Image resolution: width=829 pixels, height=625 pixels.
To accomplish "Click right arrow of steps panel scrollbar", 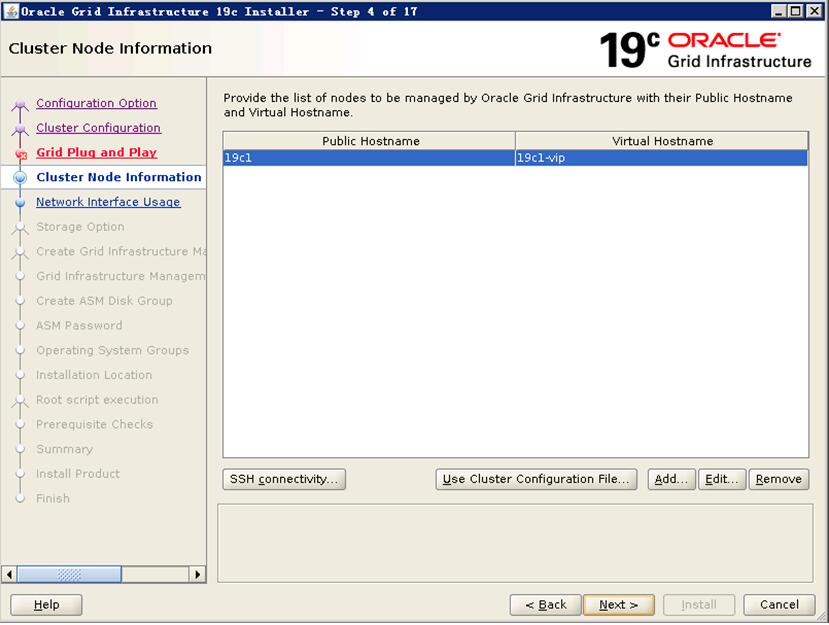I will (197, 574).
